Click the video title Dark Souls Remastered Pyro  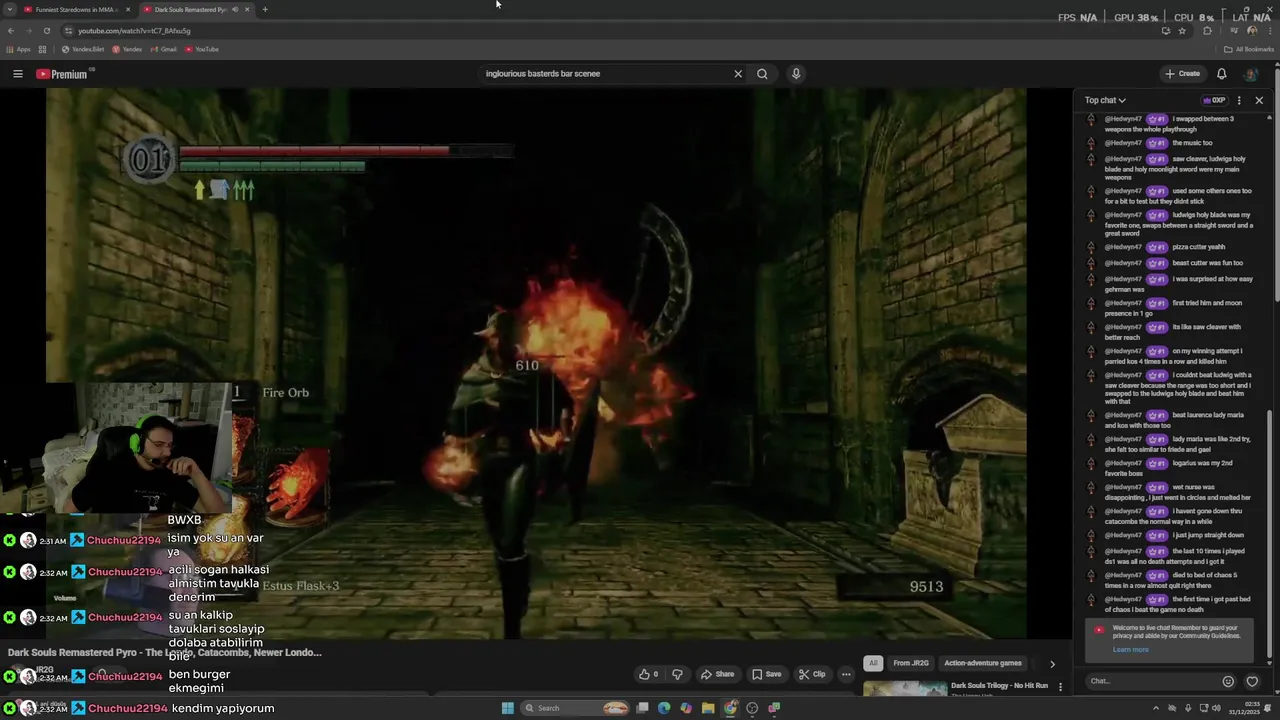pos(165,653)
